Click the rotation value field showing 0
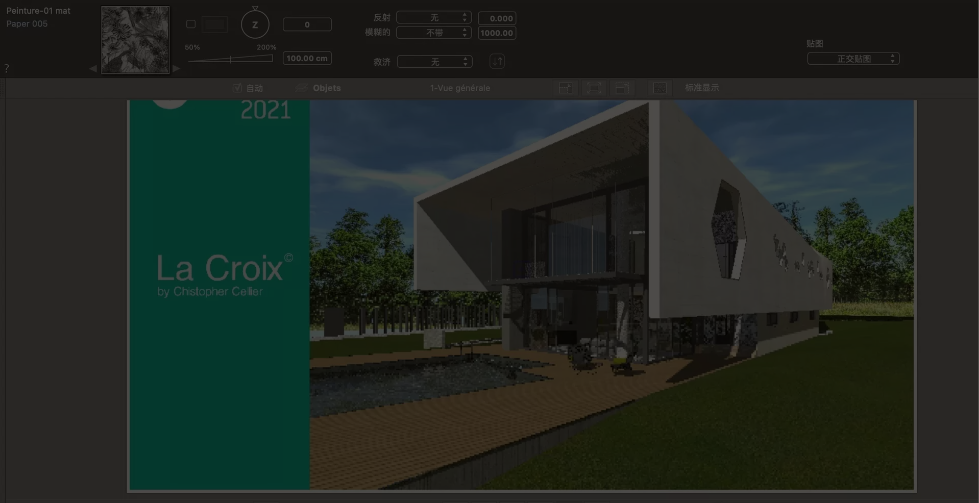Viewport: 979px width, 503px height. [x=307, y=24]
